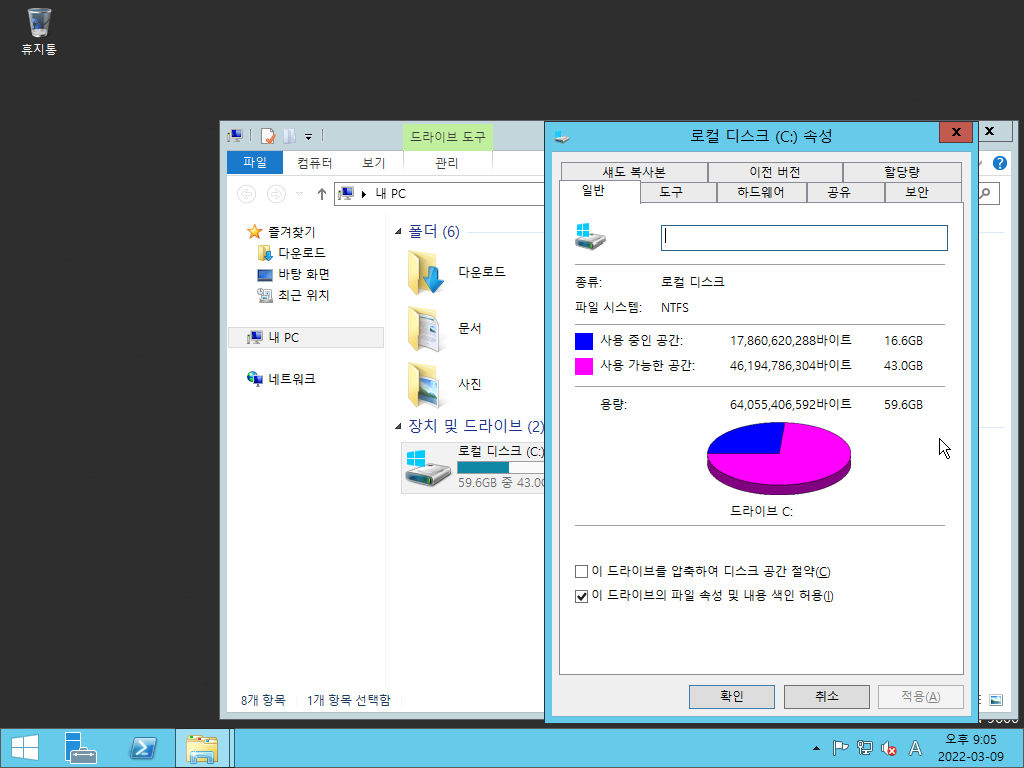
Task: Show hidden tray icons arrow
Action: (x=816, y=748)
